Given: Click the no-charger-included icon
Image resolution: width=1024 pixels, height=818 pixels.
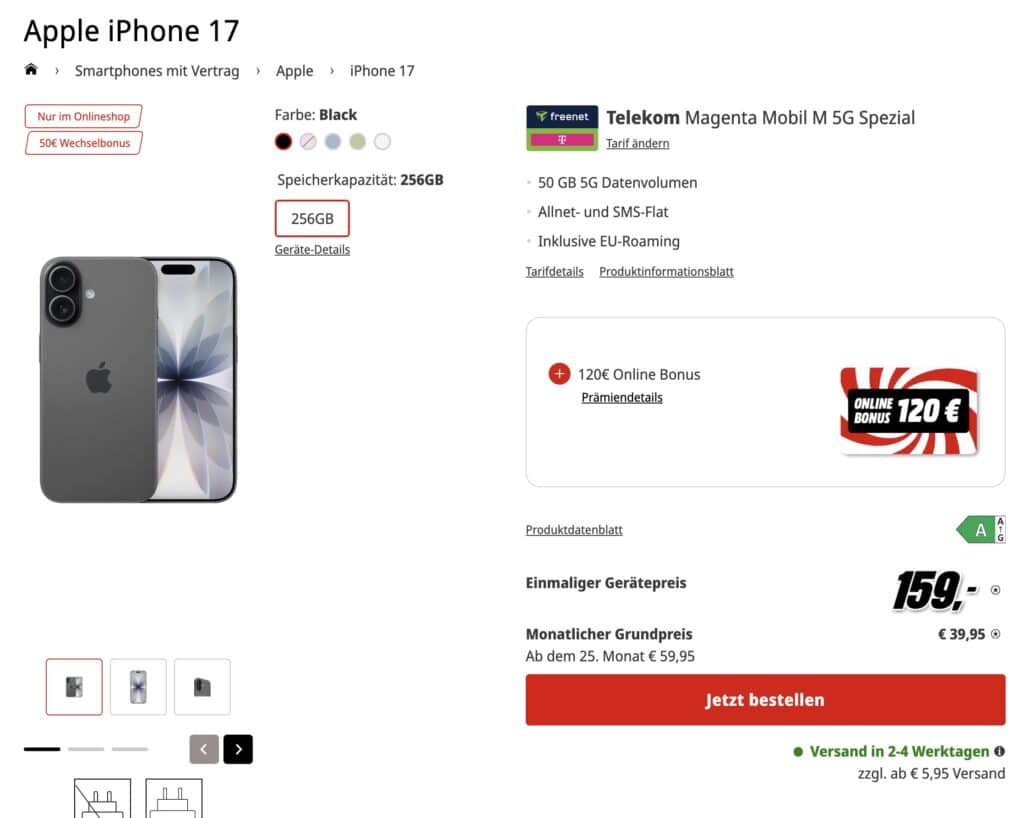Looking at the screenshot, I should (x=103, y=798).
